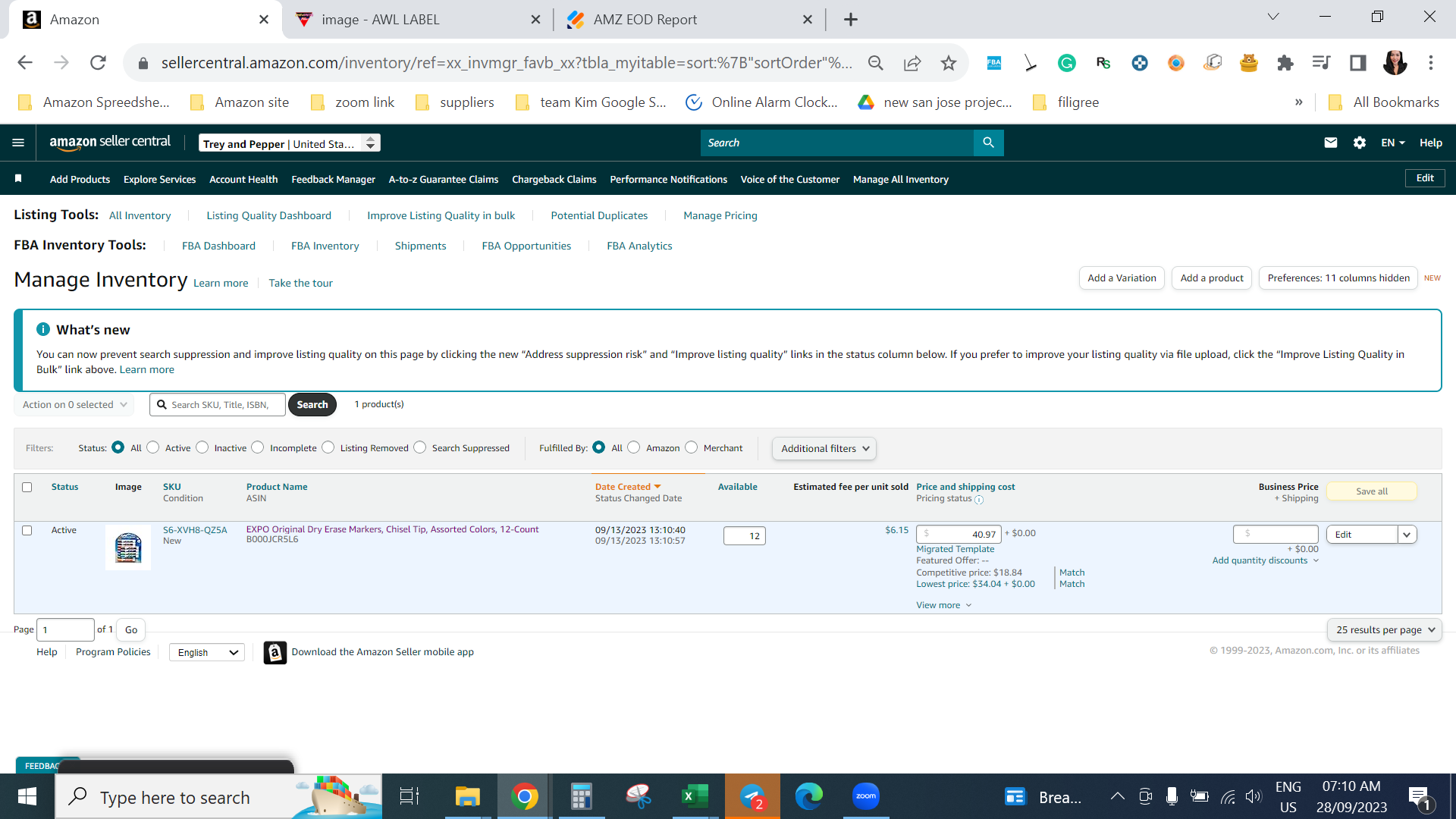1456x819 pixels.
Task: Click the Save all button
Action: pos(1371,491)
